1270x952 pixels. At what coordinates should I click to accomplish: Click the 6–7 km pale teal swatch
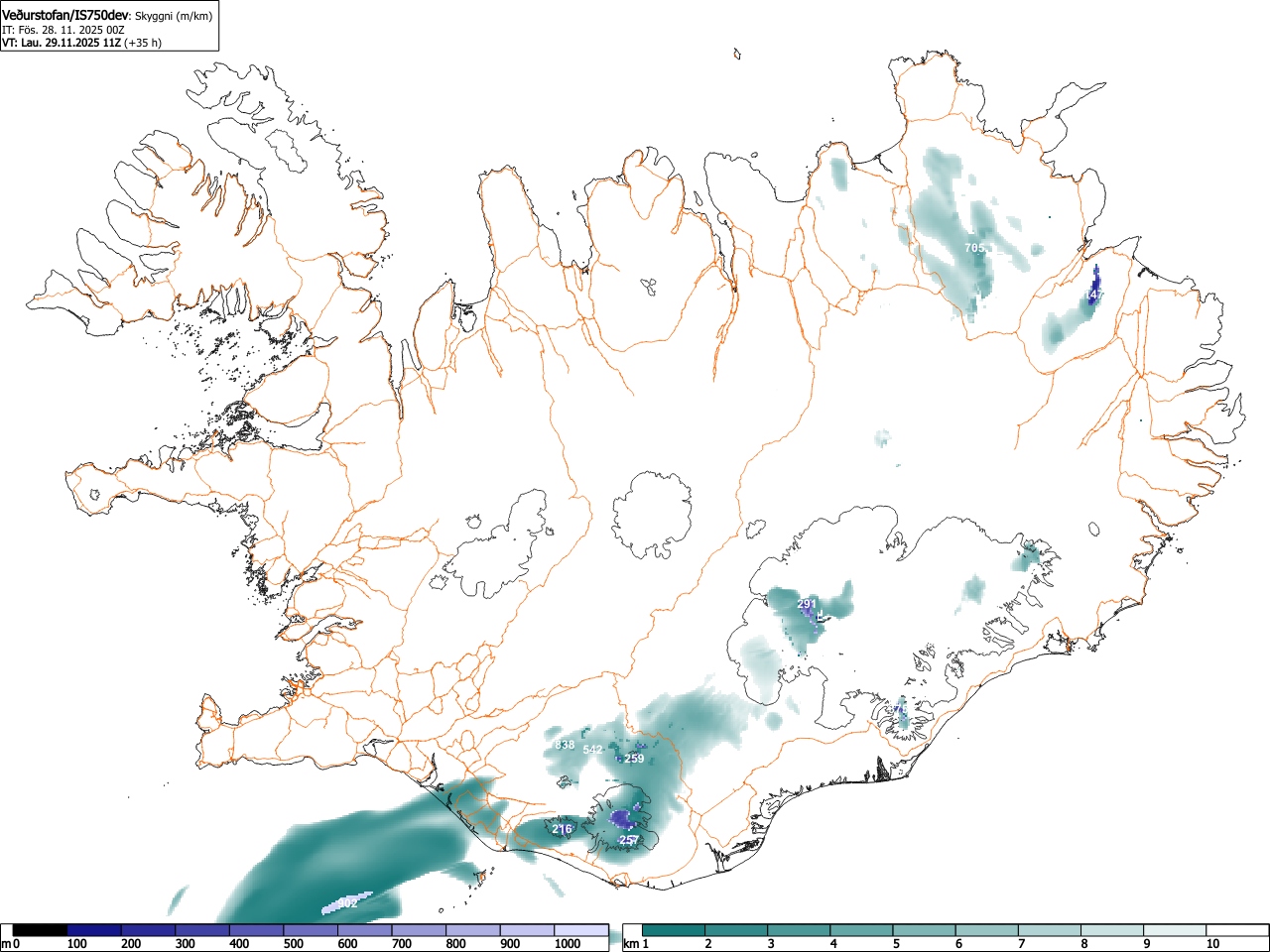pos(986,930)
